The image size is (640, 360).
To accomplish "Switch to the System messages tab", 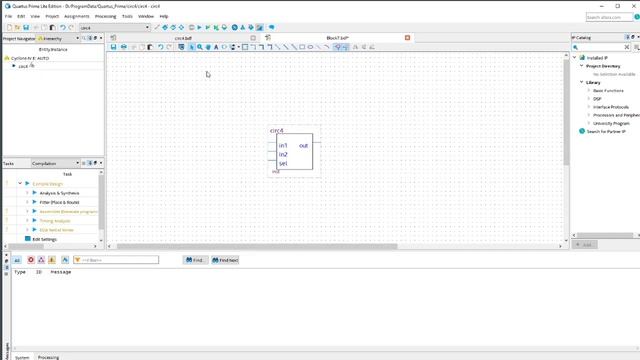I will [x=22, y=357].
